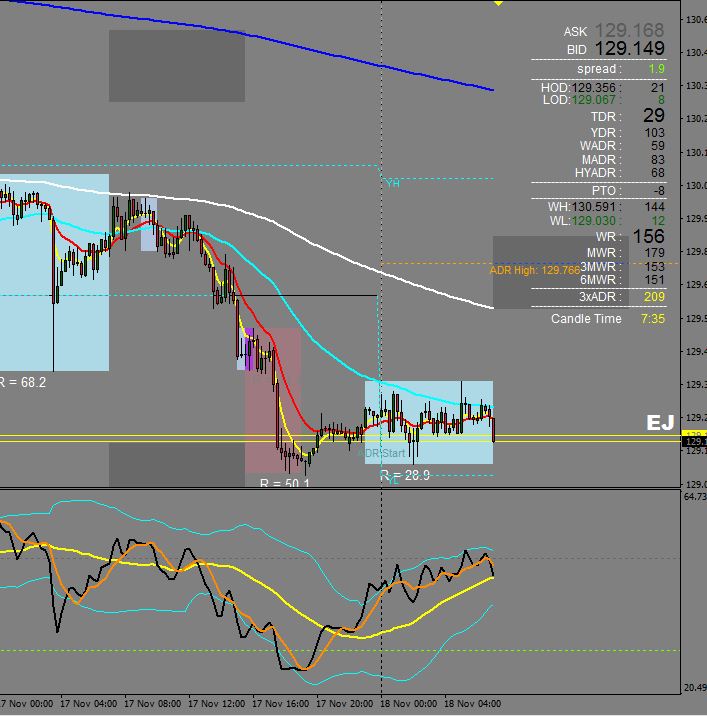
Task: Click the R = 68.2 range label
Action: pos(22,382)
